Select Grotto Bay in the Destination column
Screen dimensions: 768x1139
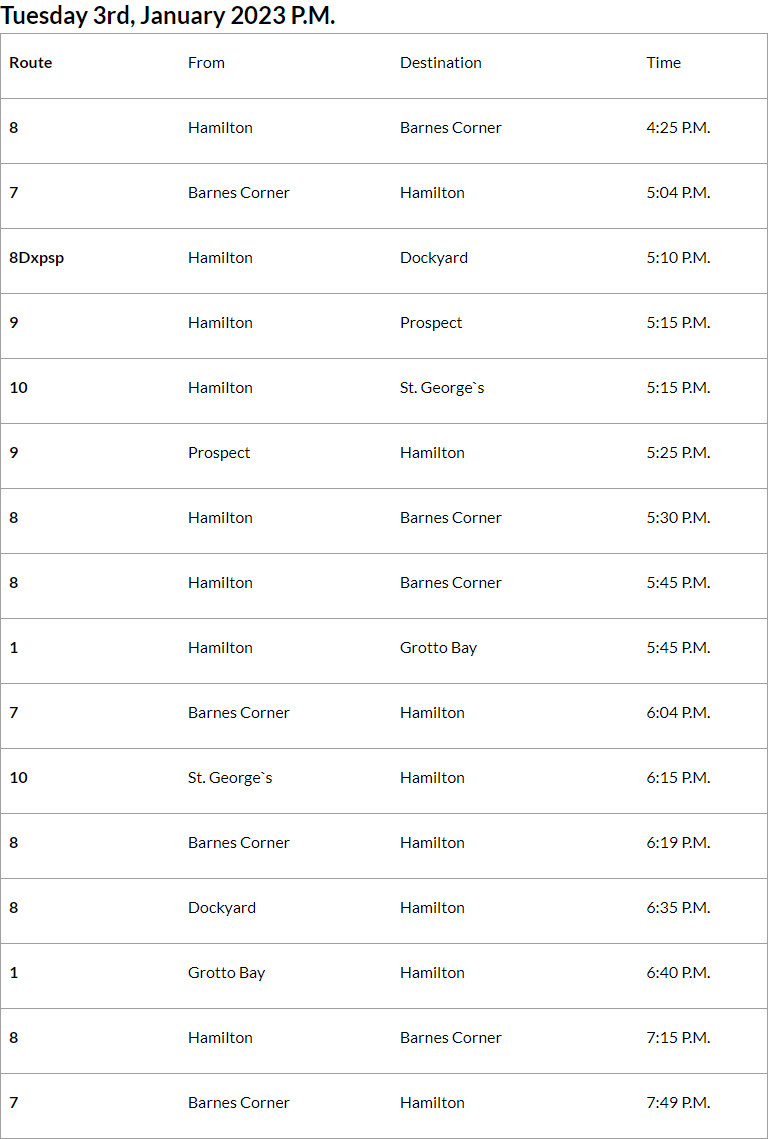(x=438, y=648)
